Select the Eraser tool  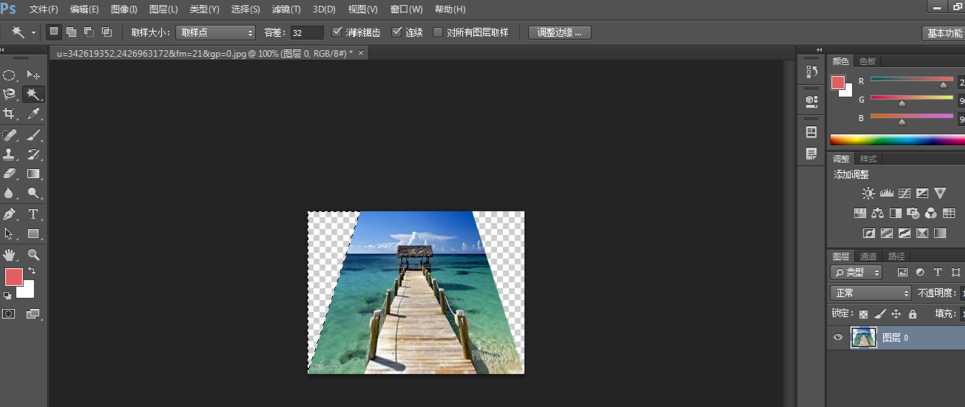click(x=10, y=174)
